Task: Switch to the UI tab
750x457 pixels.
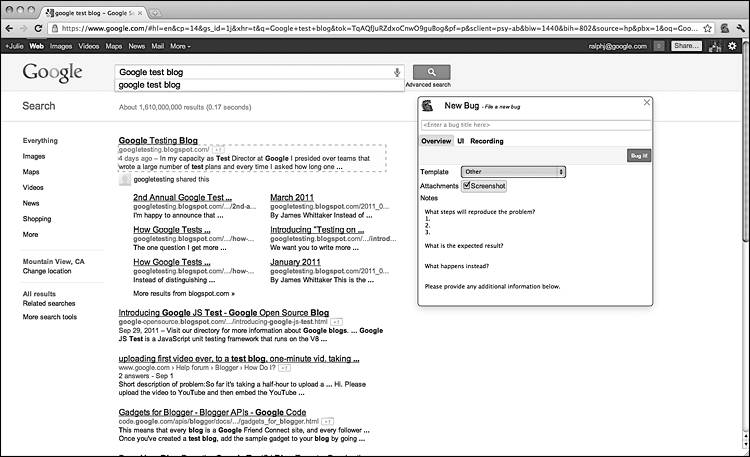Action: pos(461,141)
